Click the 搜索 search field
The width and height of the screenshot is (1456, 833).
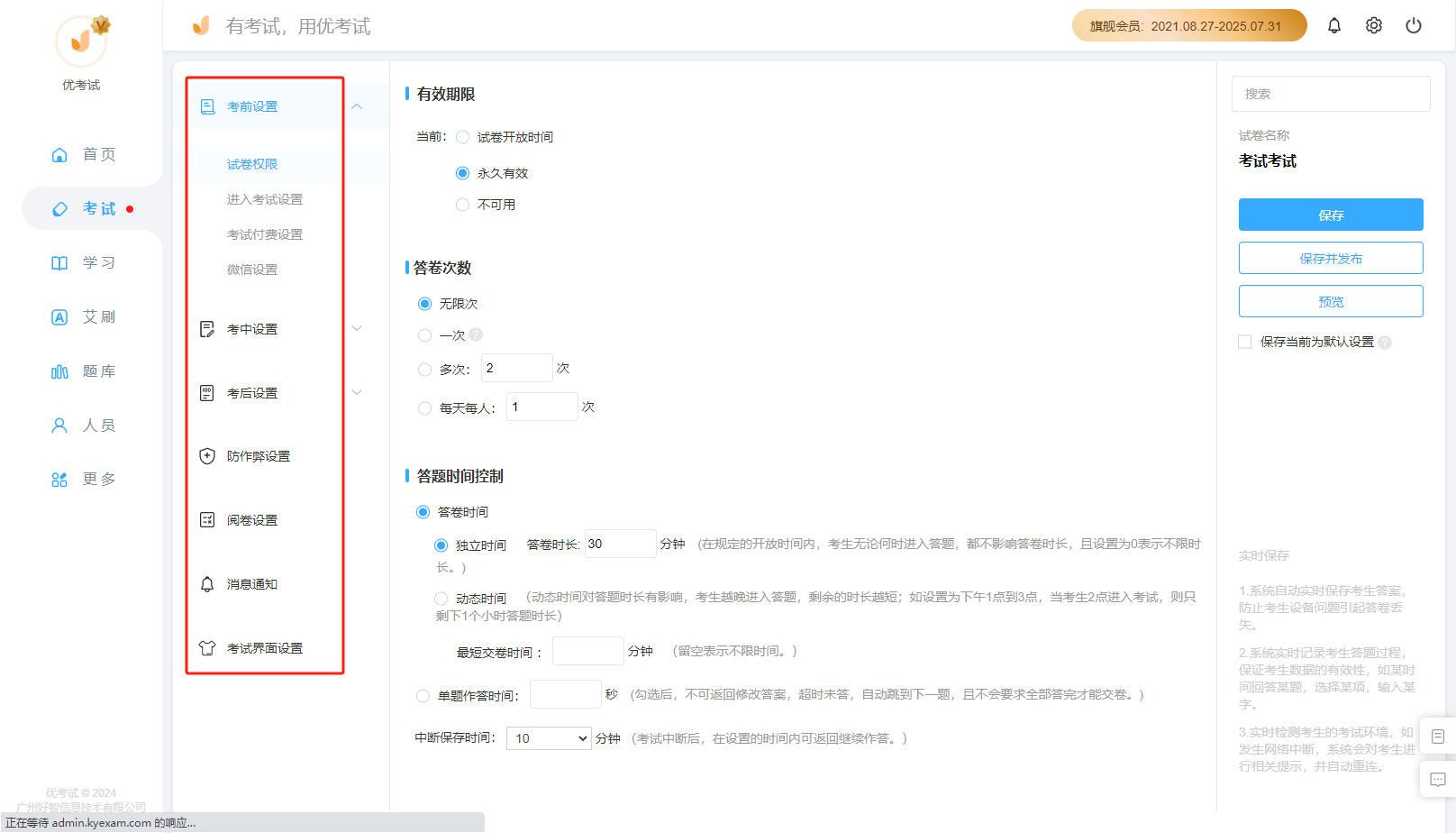[1331, 94]
